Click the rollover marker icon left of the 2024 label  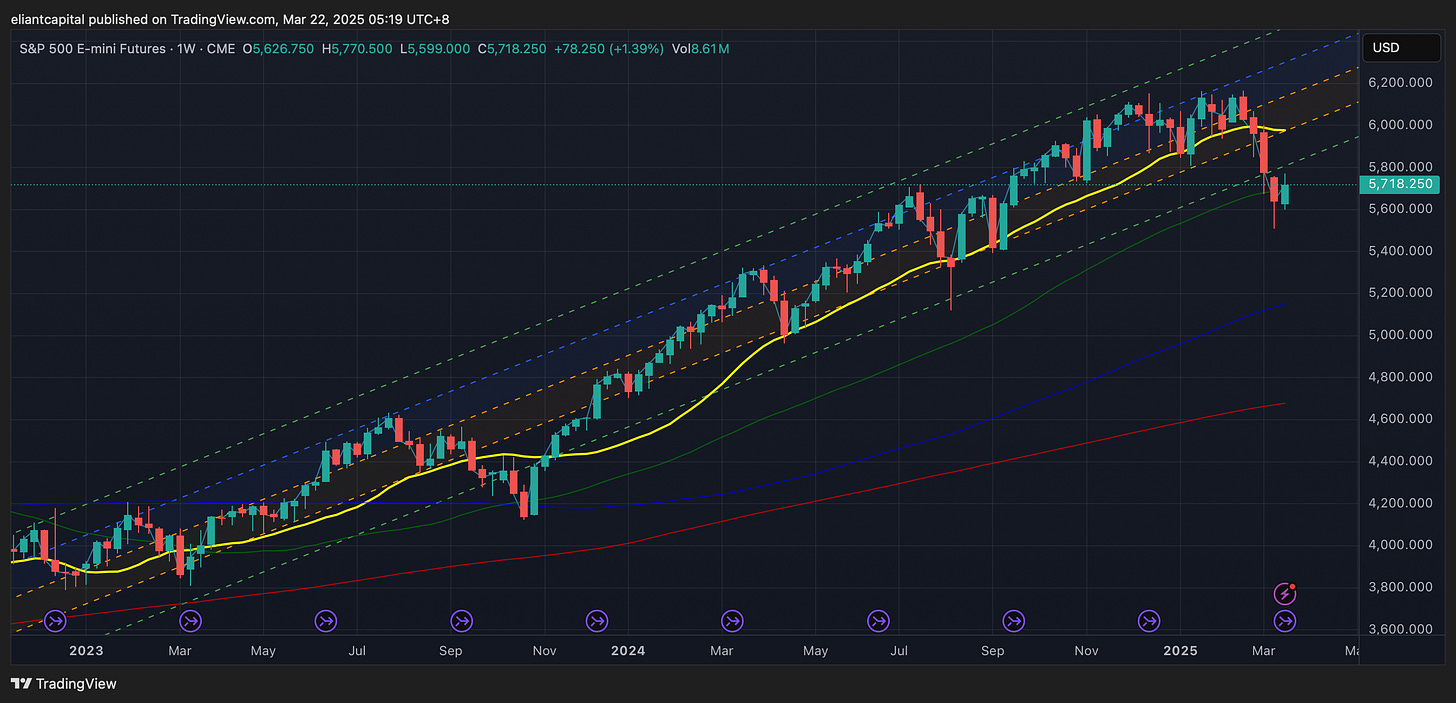point(597,622)
